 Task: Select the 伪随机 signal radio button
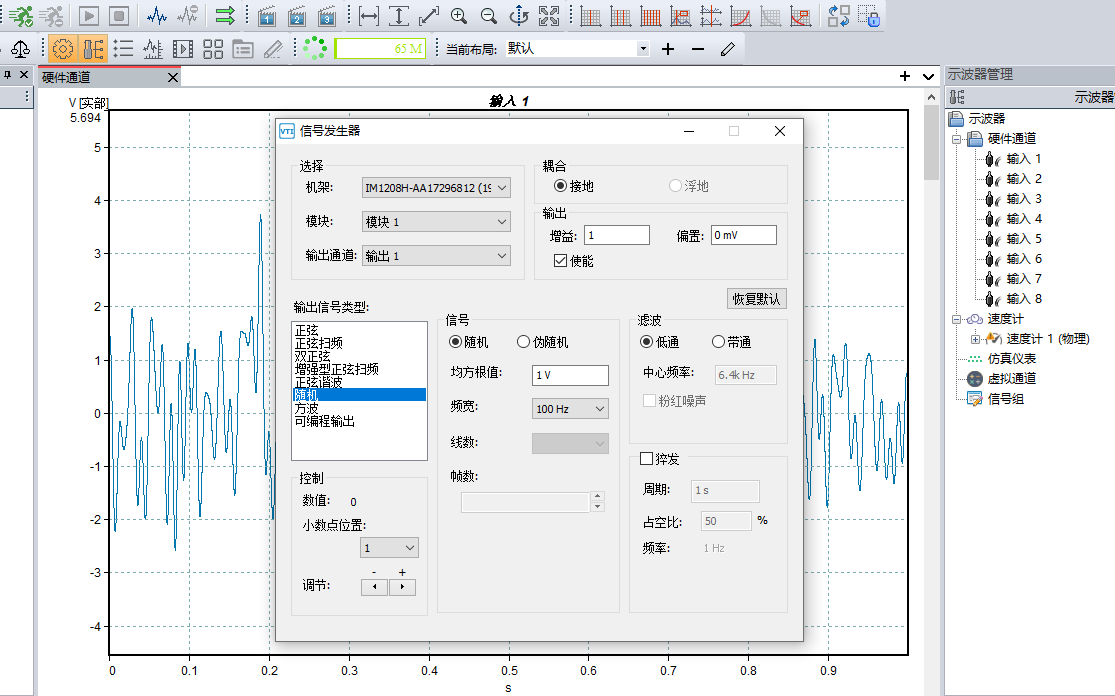pyautogui.click(x=523, y=342)
